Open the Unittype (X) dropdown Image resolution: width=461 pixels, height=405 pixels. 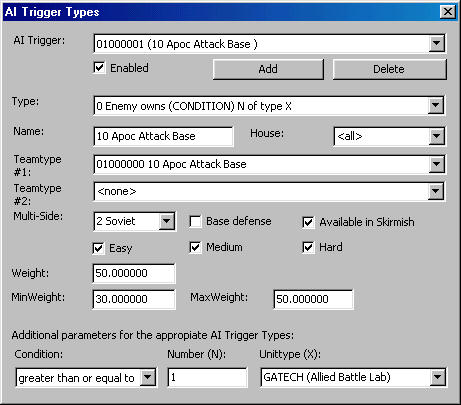pyautogui.click(x=437, y=378)
